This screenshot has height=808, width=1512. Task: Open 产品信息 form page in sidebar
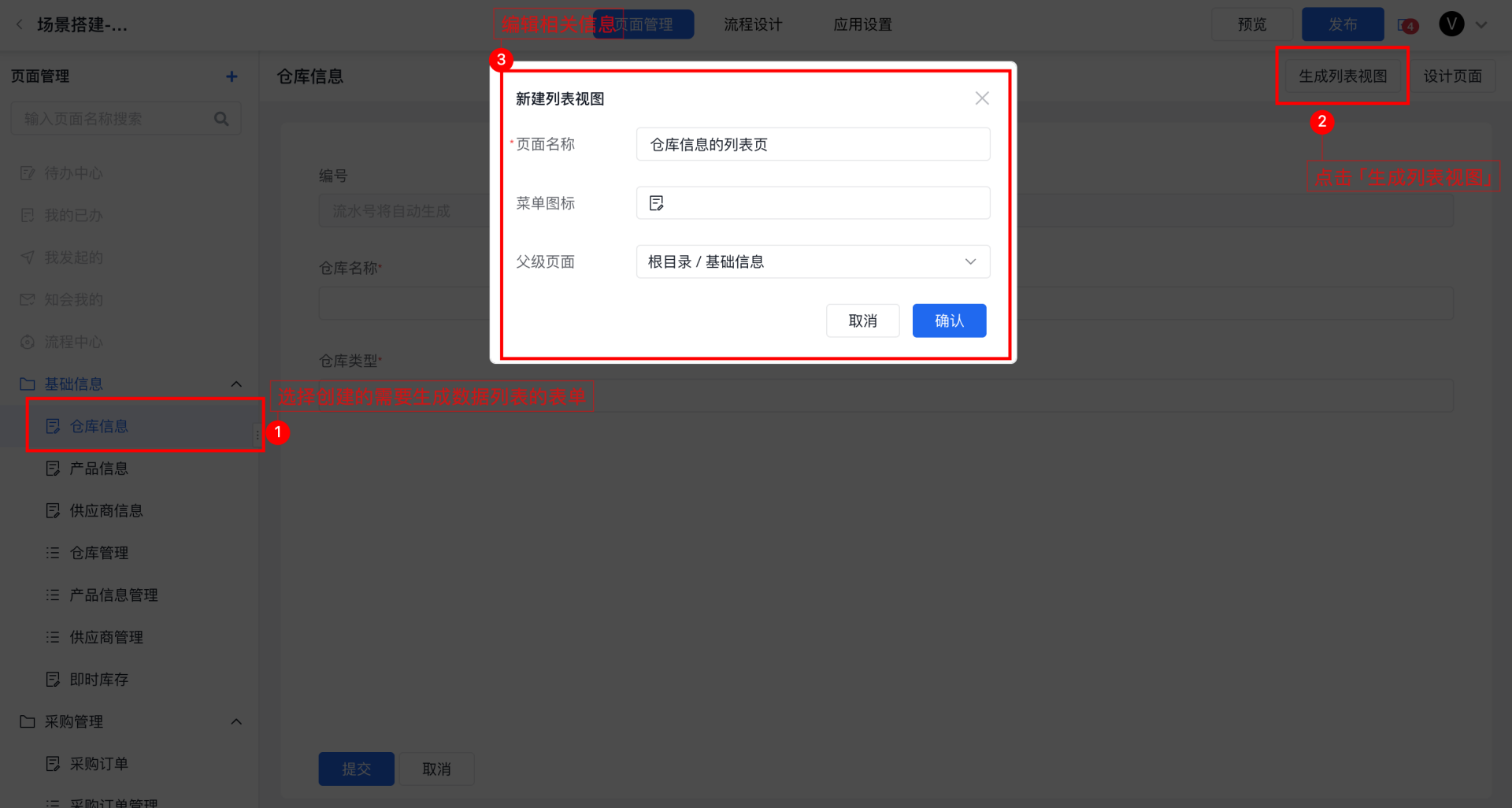click(98, 469)
